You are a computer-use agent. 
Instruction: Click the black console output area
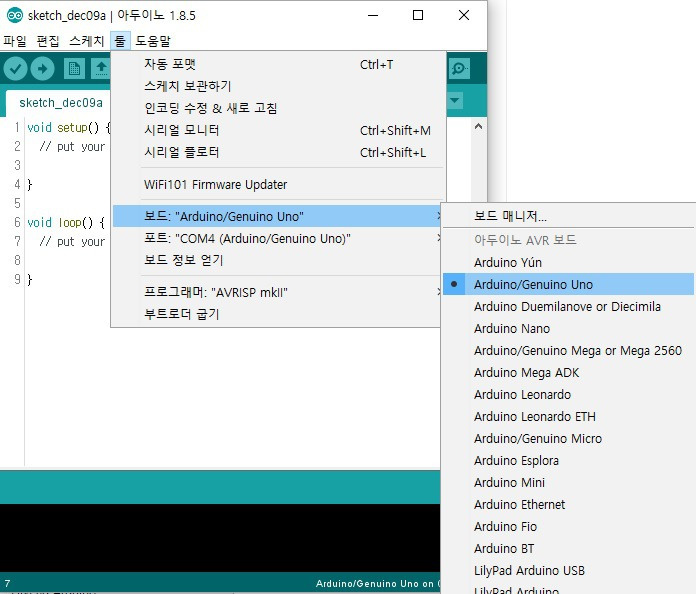pyautogui.click(x=220, y=538)
